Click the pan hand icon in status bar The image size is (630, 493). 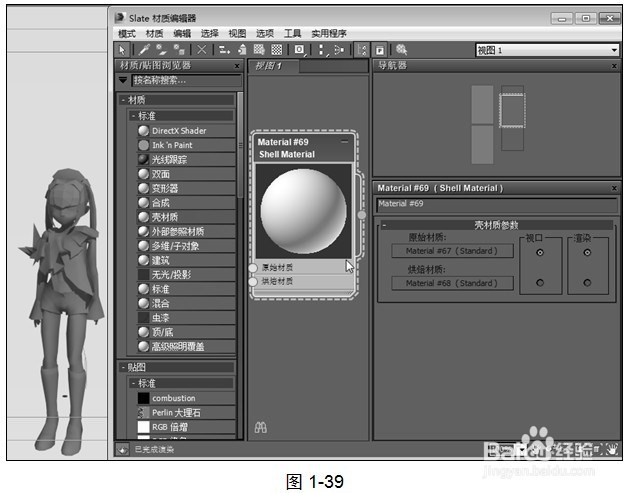612,449
